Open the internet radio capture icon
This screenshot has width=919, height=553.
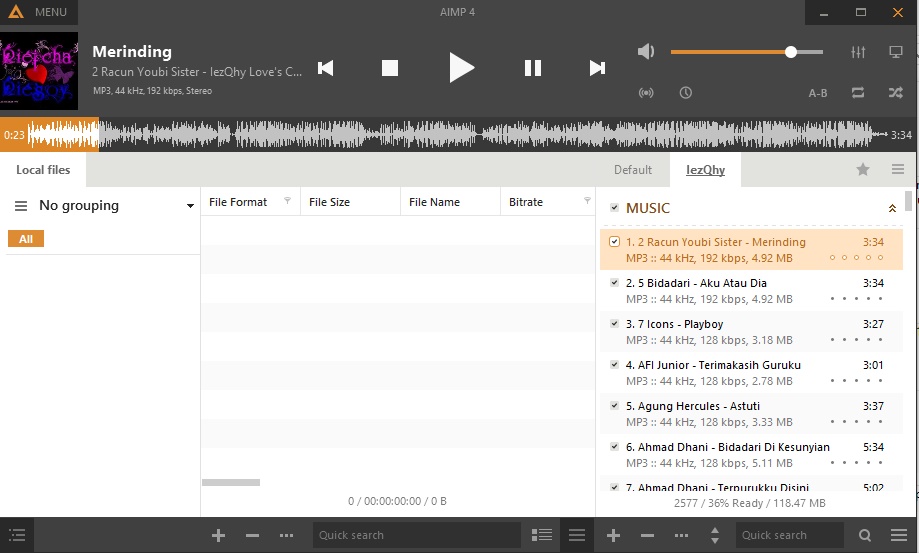click(646, 93)
